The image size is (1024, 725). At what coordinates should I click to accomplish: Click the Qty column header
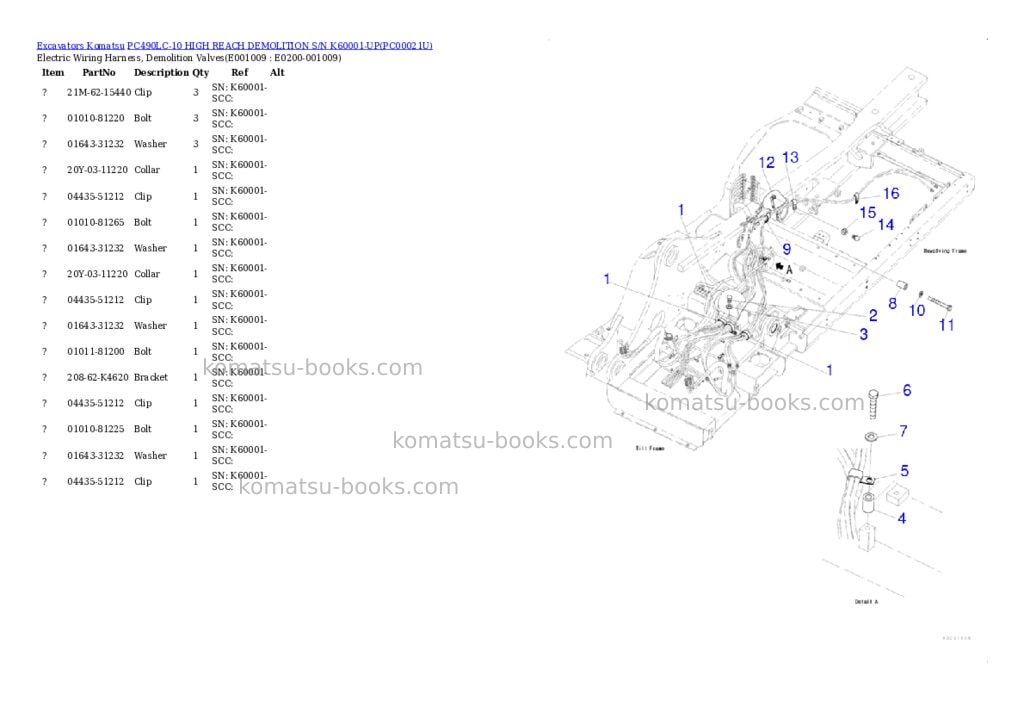pyautogui.click(x=200, y=72)
